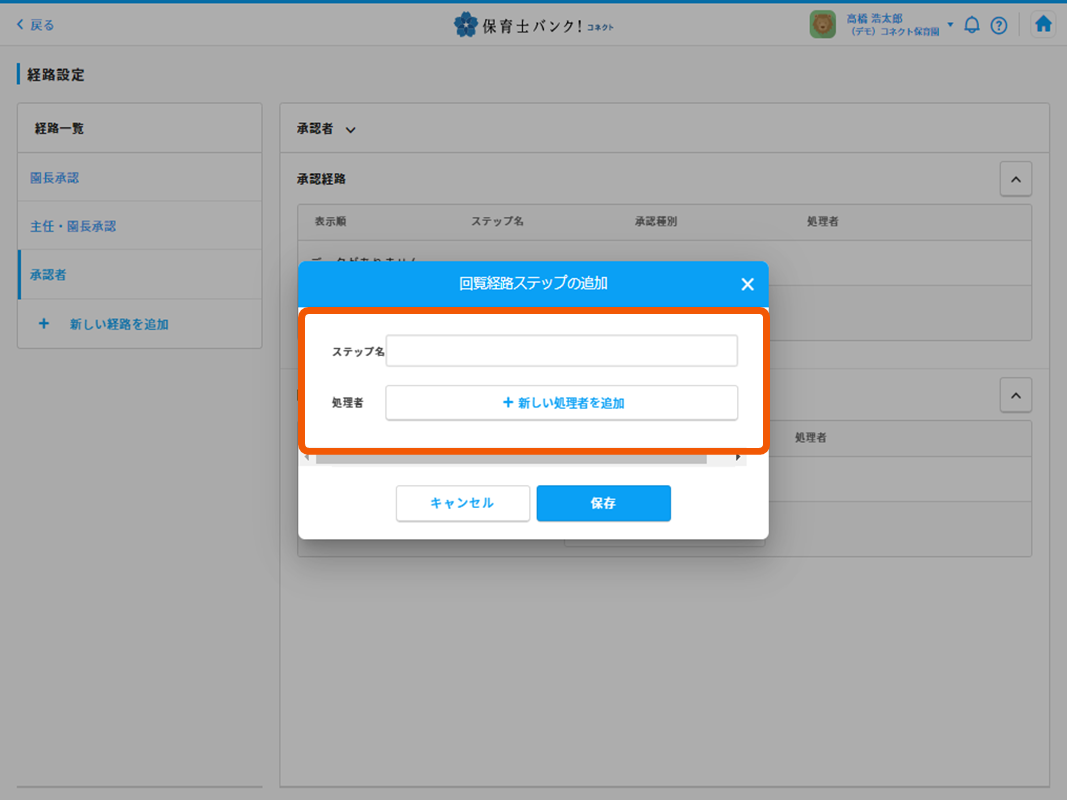This screenshot has width=1067, height=800.
Task: Expand the 承認者 chevron dropdown
Action: (350, 130)
